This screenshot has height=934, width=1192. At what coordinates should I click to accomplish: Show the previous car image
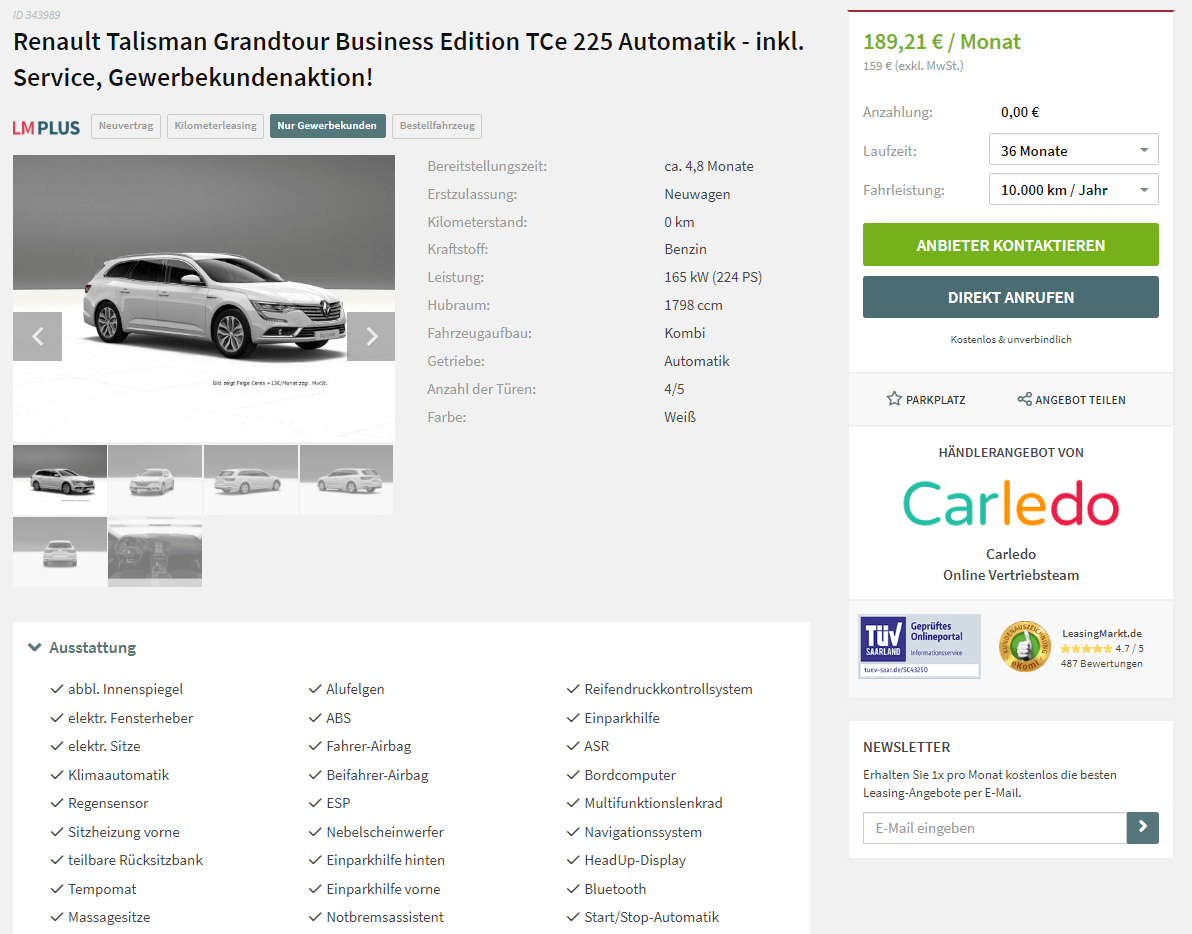click(x=37, y=336)
